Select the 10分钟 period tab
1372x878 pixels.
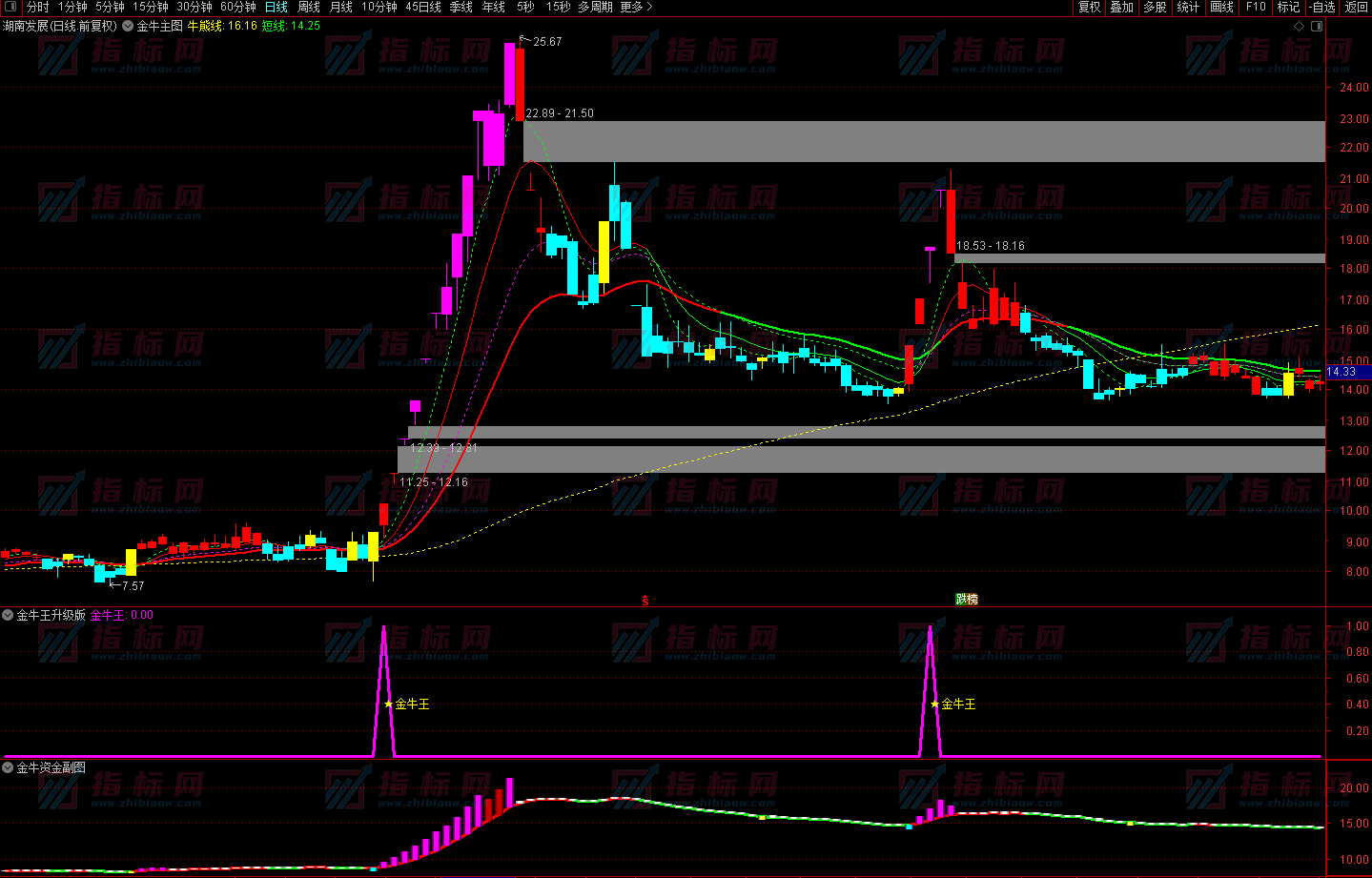pyautogui.click(x=379, y=7)
